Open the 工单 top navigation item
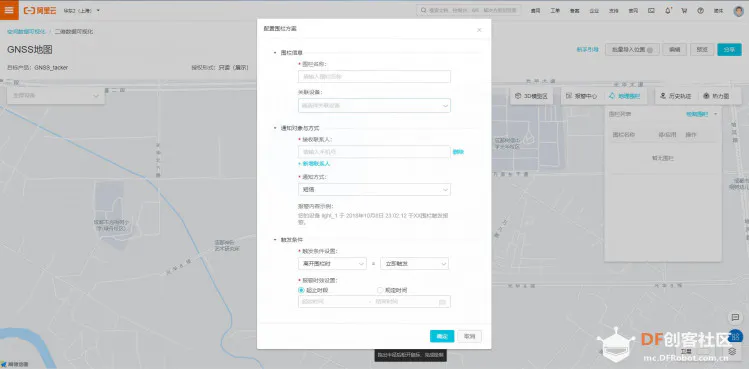The width and height of the screenshot is (749, 369). click(x=555, y=11)
